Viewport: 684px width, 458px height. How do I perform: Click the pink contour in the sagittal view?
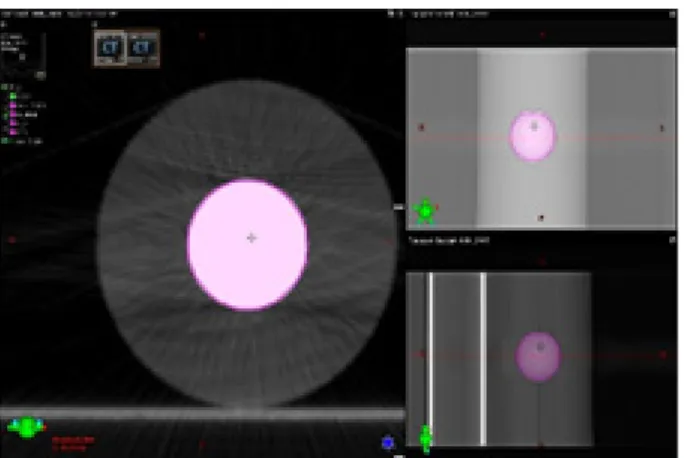(538, 356)
